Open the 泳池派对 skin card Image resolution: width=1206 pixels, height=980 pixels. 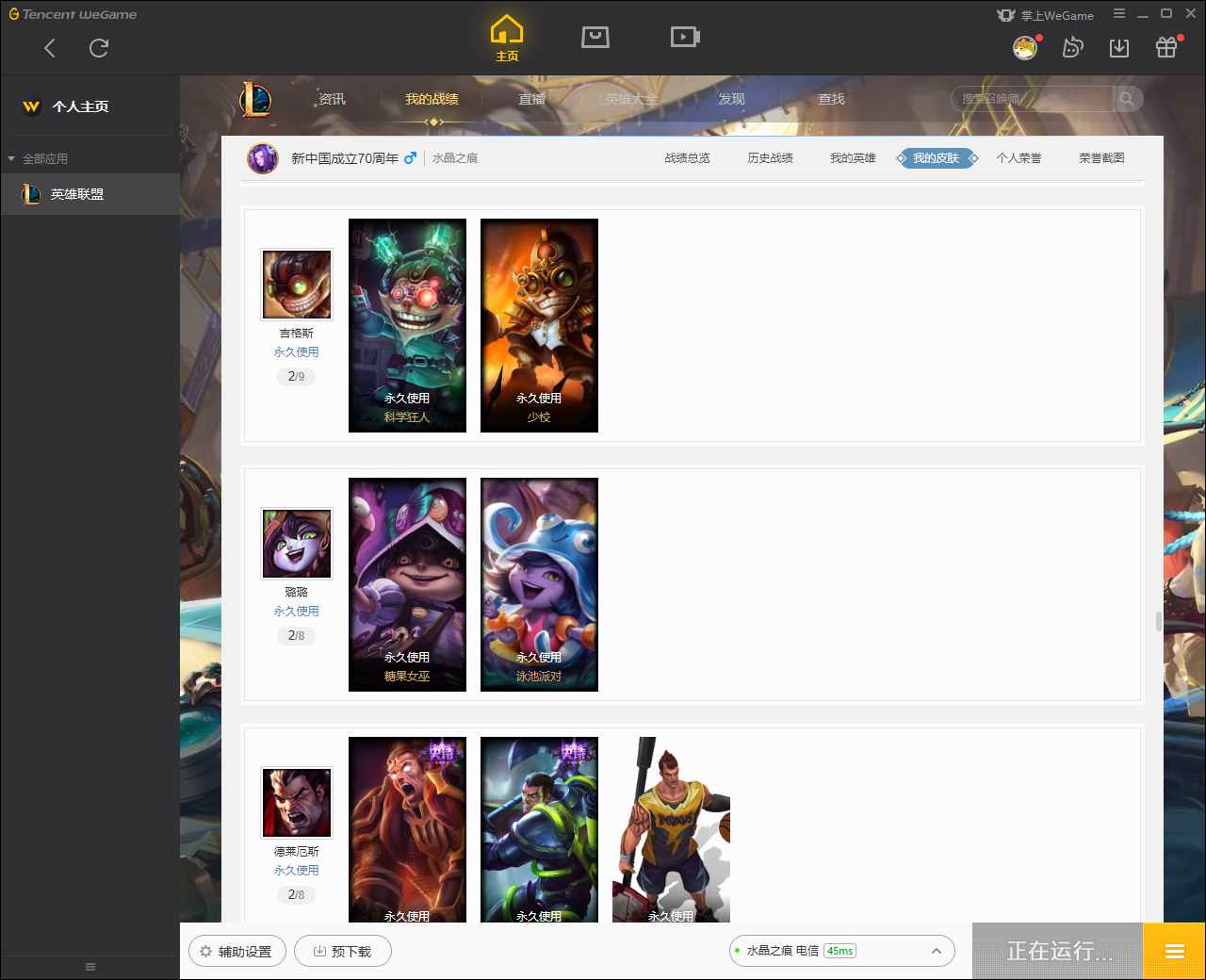click(539, 584)
